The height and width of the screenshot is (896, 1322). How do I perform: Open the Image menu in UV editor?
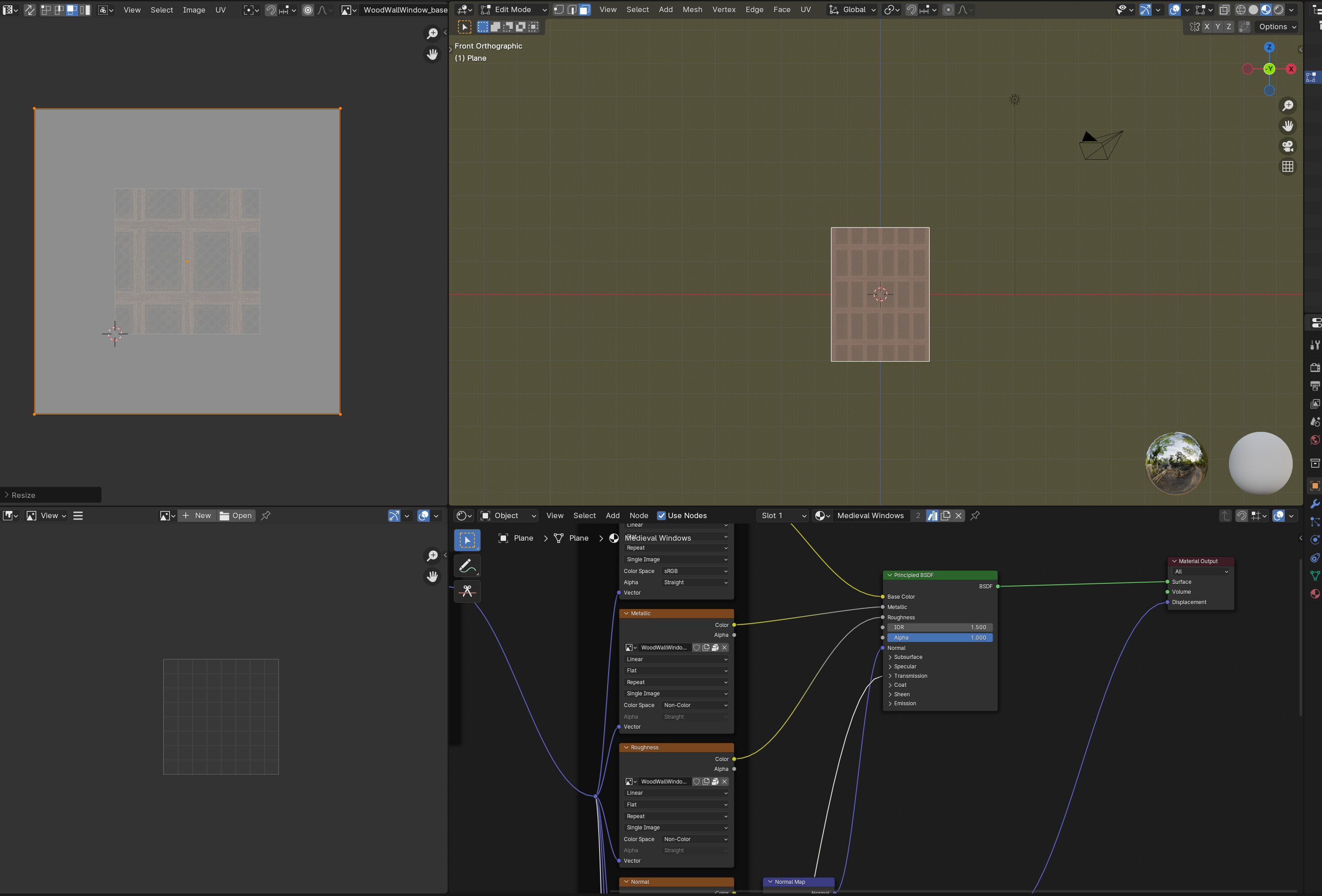pyautogui.click(x=194, y=10)
